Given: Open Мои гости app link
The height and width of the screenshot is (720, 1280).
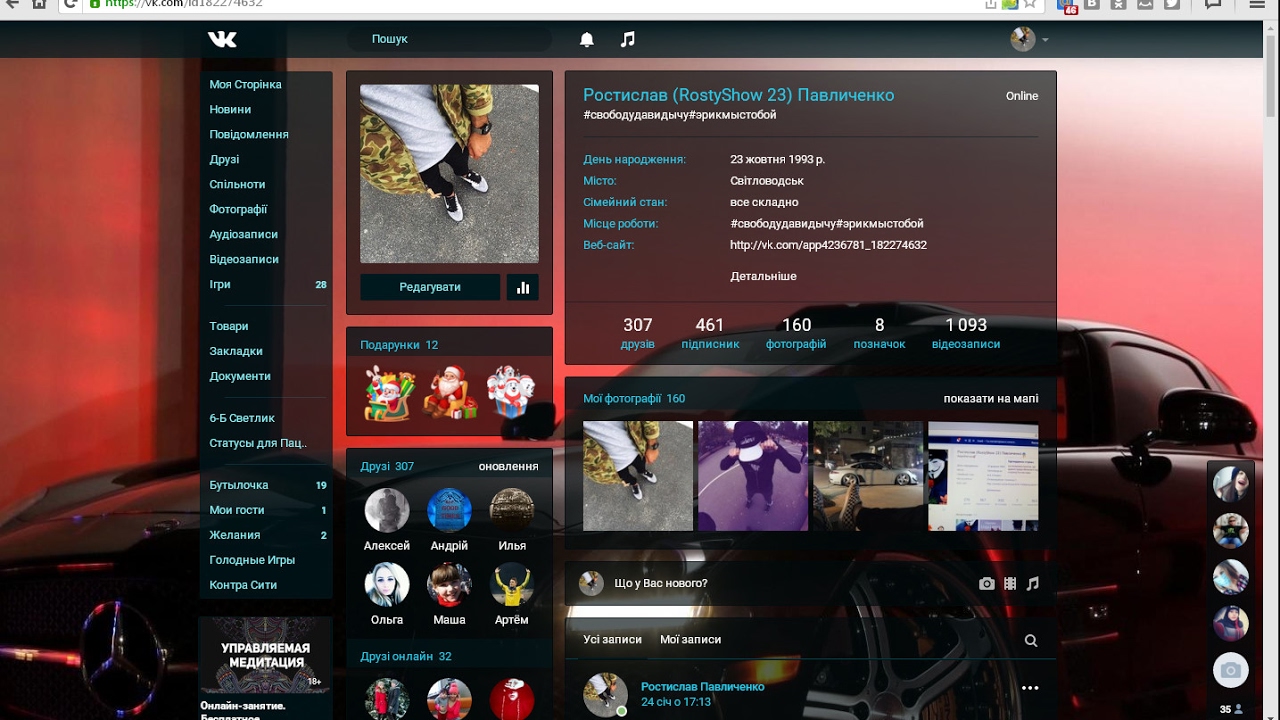Looking at the screenshot, I should click(237, 510).
